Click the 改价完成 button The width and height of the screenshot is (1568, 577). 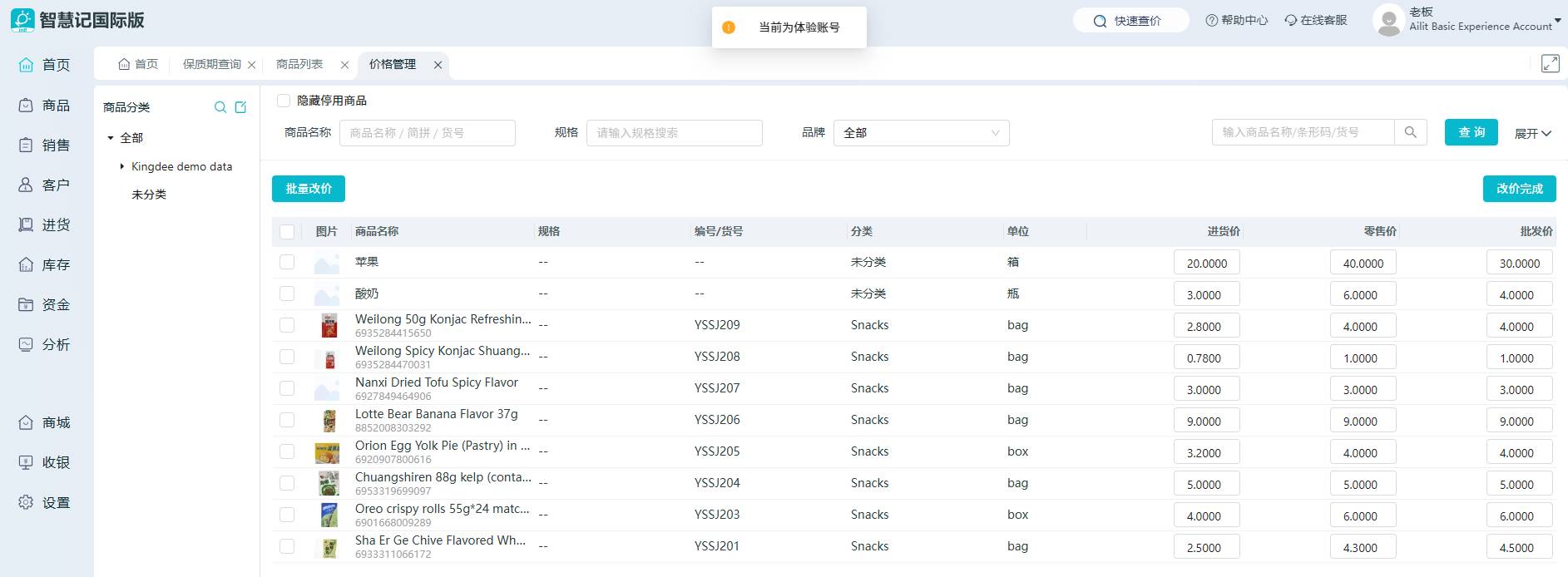point(1519,189)
